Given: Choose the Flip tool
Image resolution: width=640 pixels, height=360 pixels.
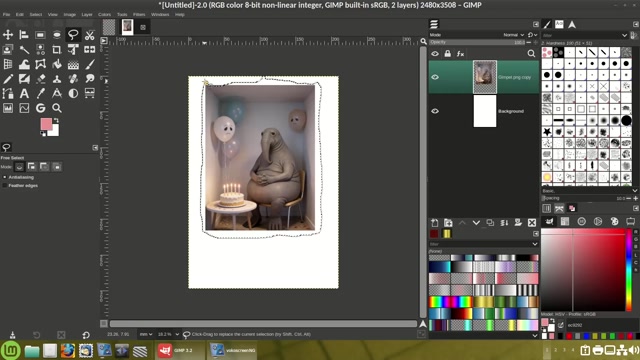Looking at the screenshot, I should tap(89, 49).
